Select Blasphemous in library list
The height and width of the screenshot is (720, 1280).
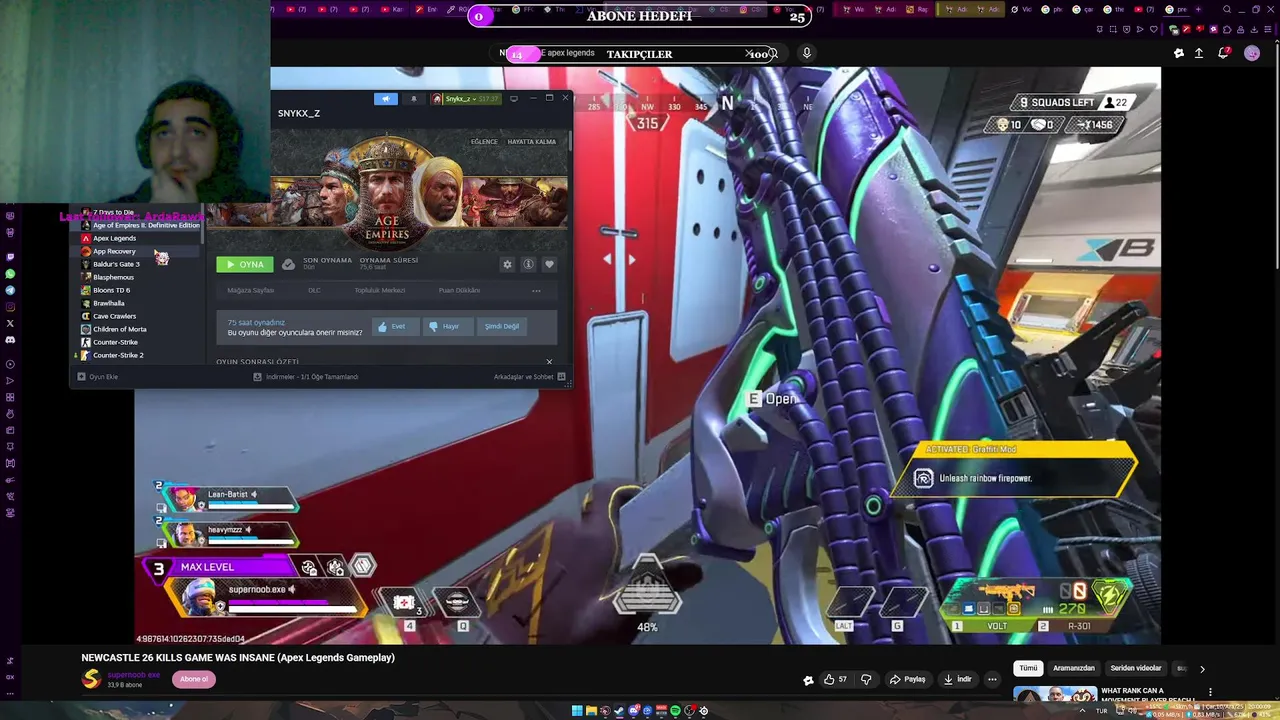pyautogui.click(x=113, y=277)
